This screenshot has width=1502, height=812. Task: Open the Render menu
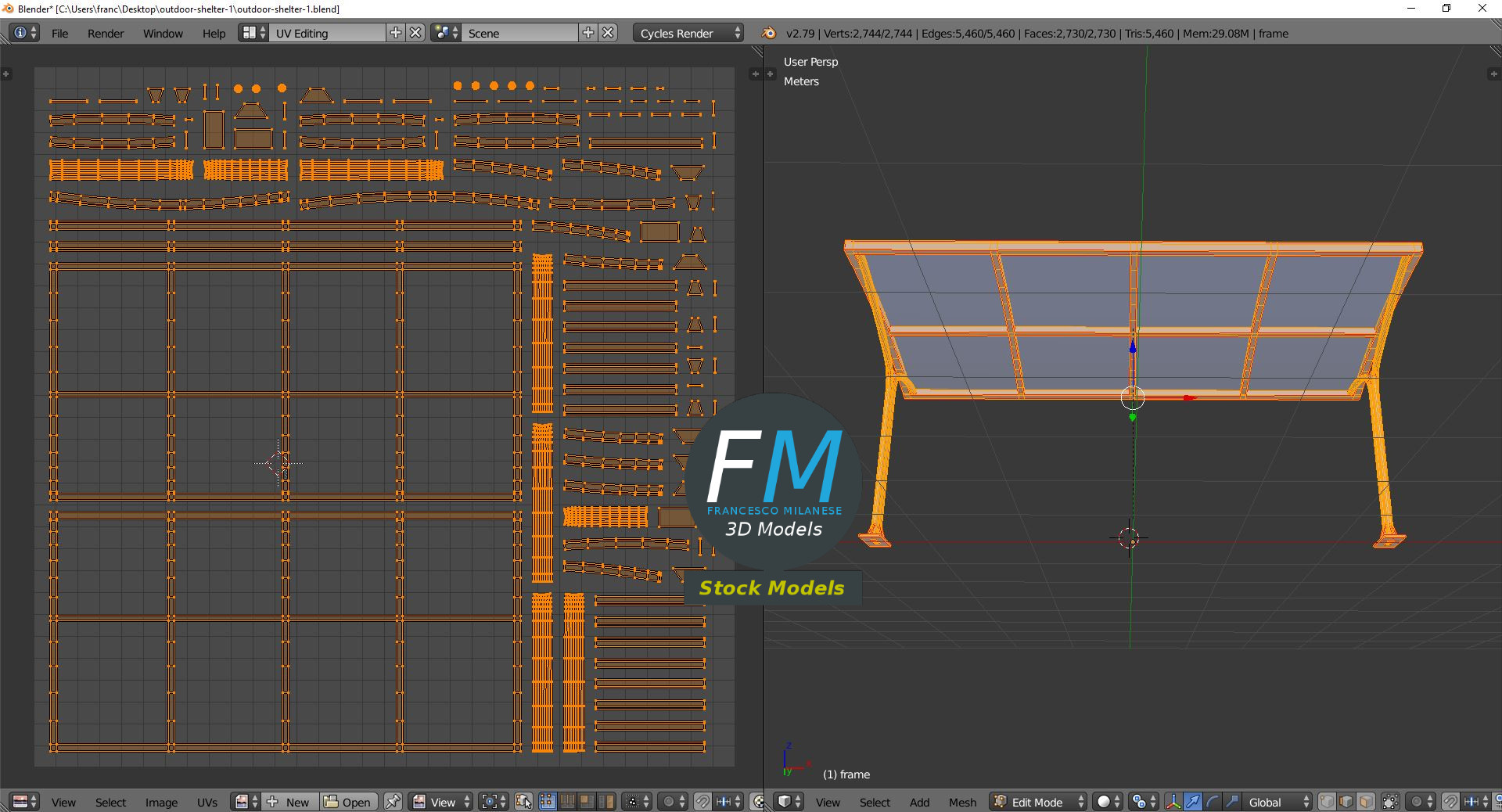pos(106,33)
